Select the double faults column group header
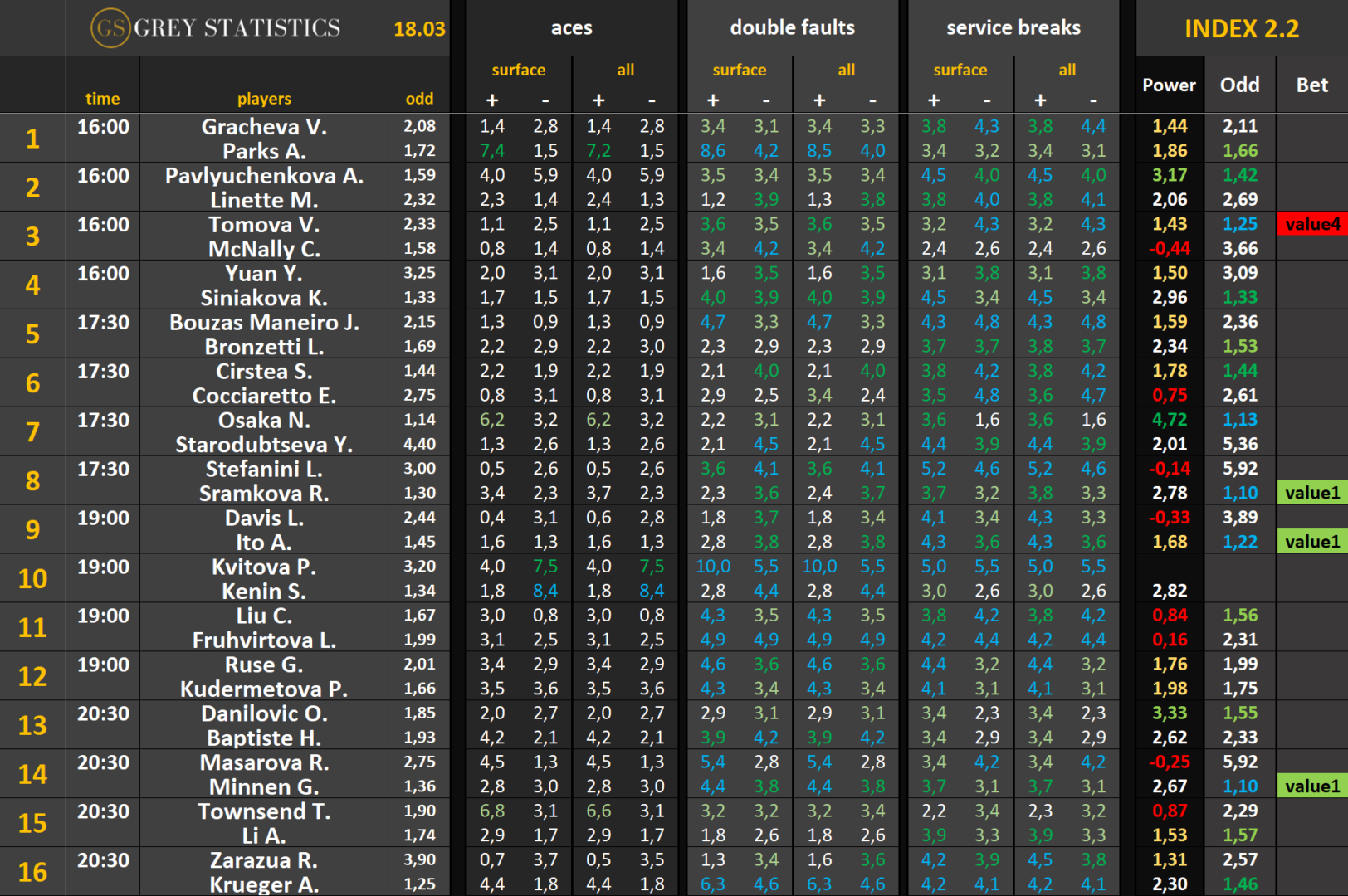The image size is (1348, 896). tap(793, 27)
